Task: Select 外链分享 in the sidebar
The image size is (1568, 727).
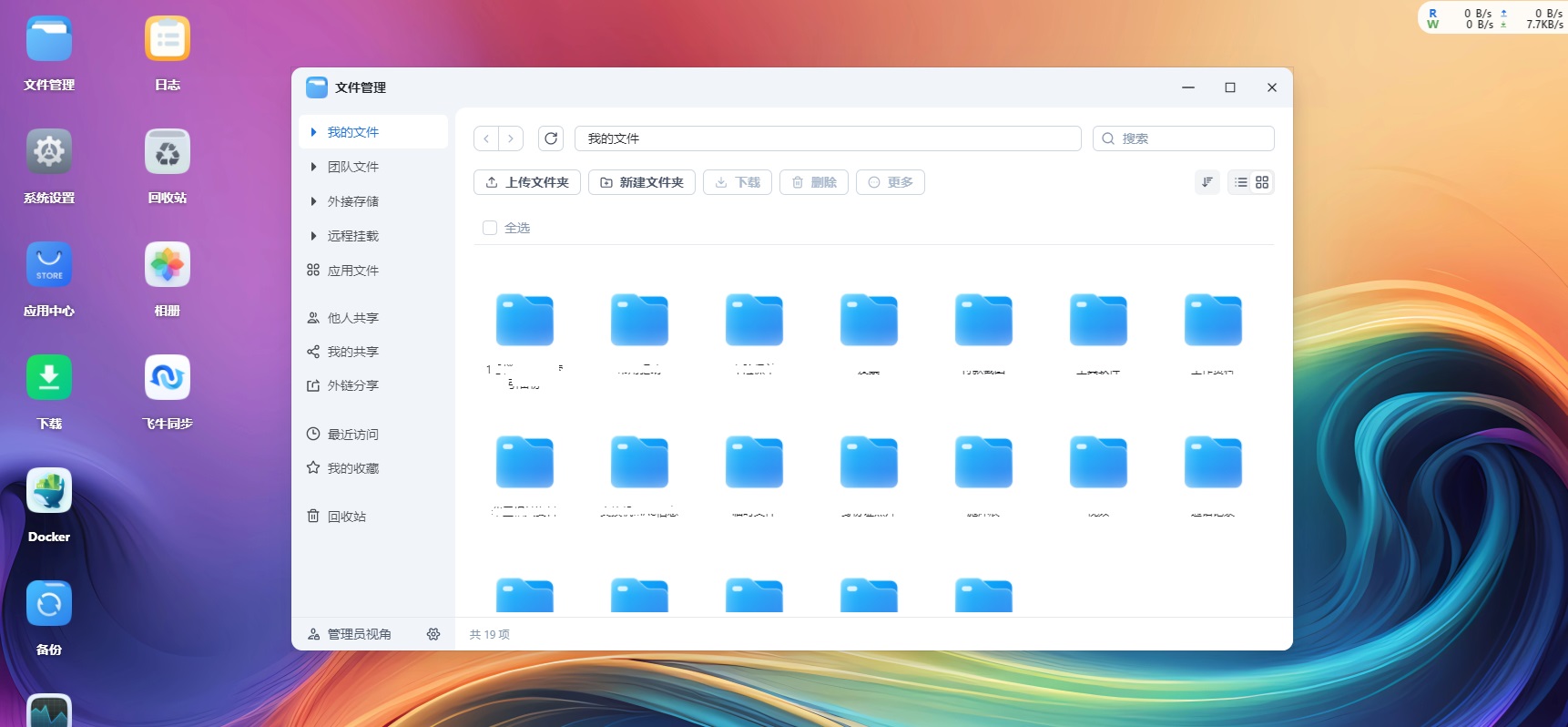Action: click(352, 385)
